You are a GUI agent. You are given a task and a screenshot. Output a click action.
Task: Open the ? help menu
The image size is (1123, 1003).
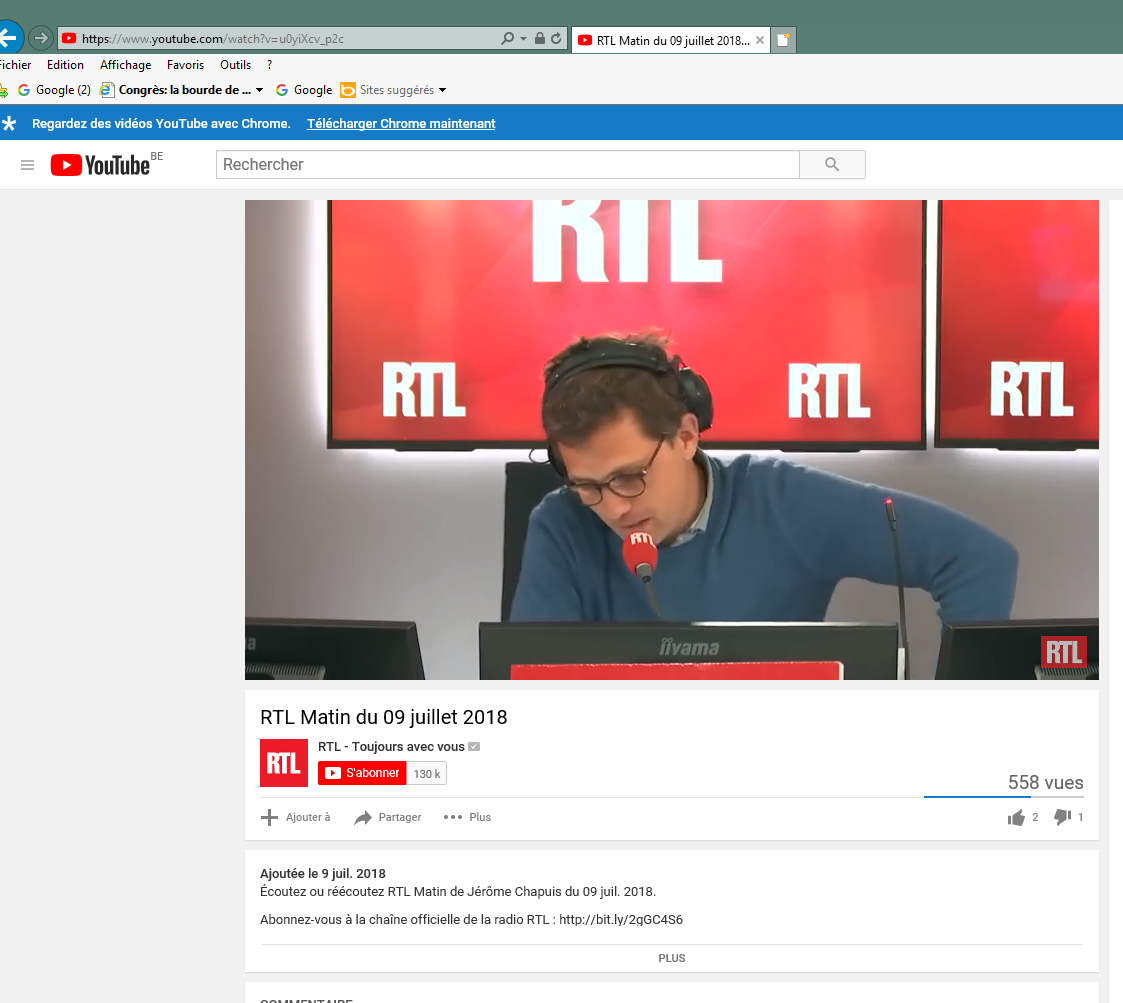269,64
